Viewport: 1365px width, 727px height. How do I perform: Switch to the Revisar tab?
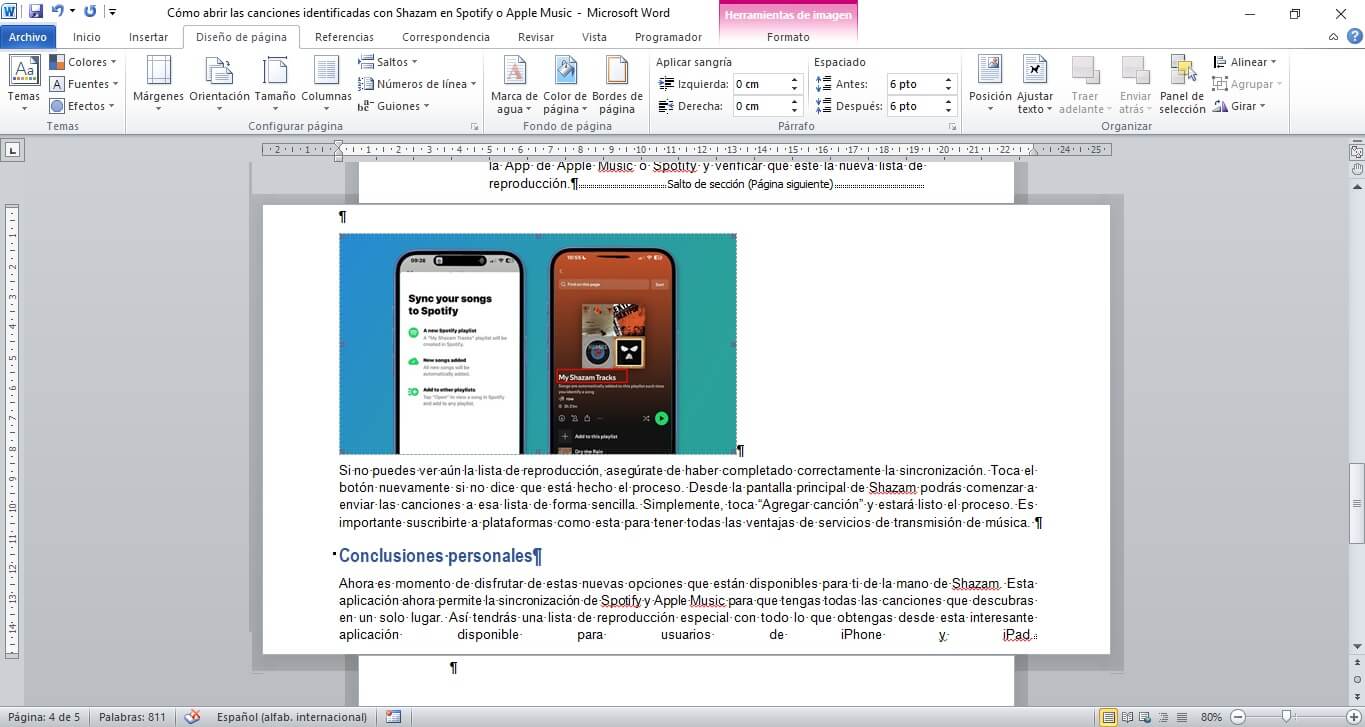click(x=536, y=37)
